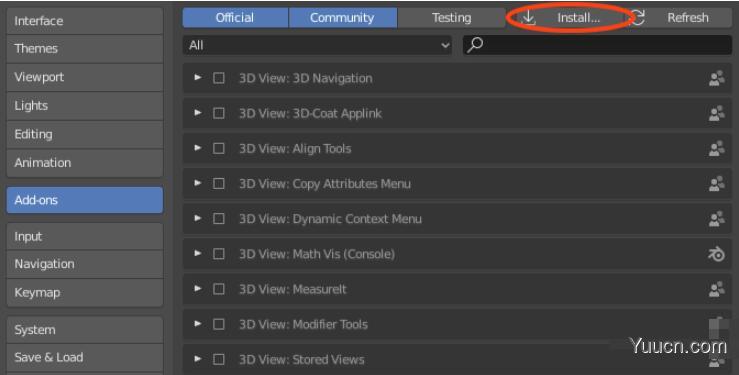Expand the Stored Views add-on details
This screenshot has width=739, height=375.
198,359
